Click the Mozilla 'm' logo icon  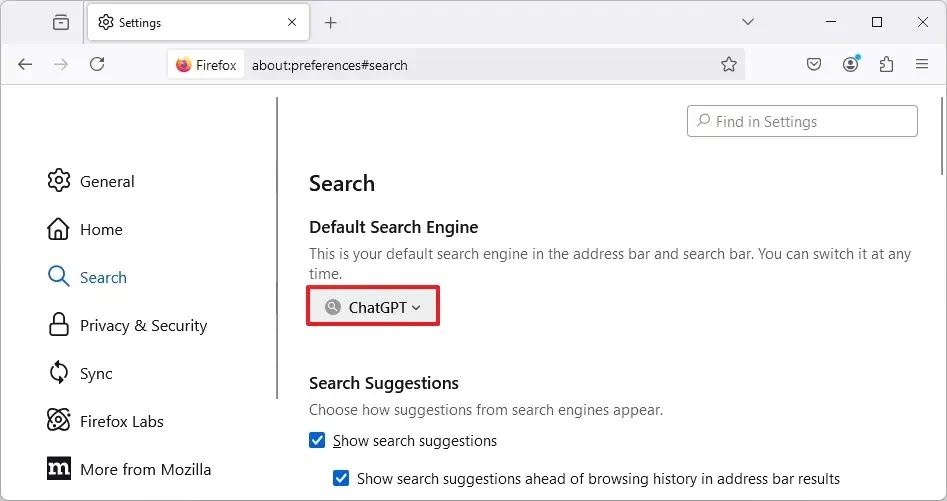(59, 468)
